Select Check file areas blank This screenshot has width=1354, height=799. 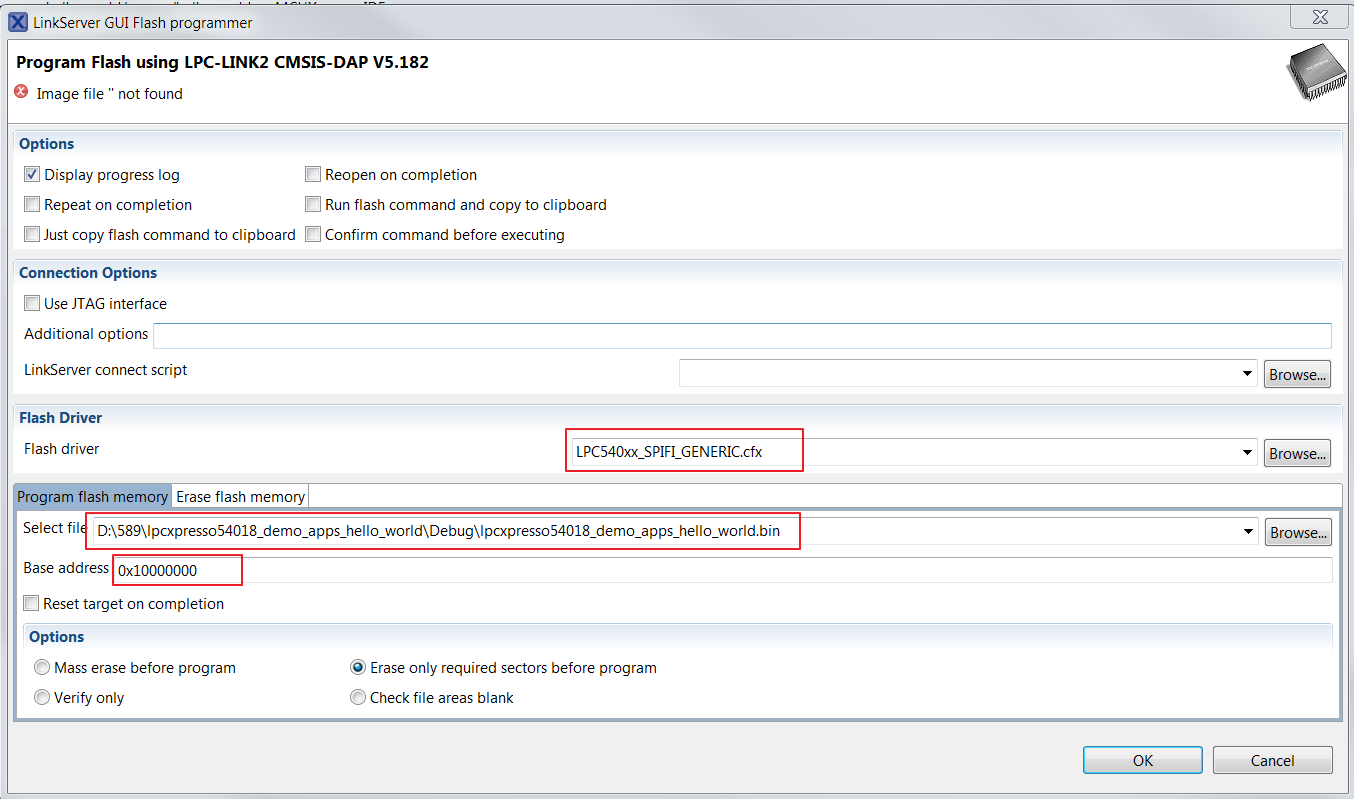click(358, 698)
